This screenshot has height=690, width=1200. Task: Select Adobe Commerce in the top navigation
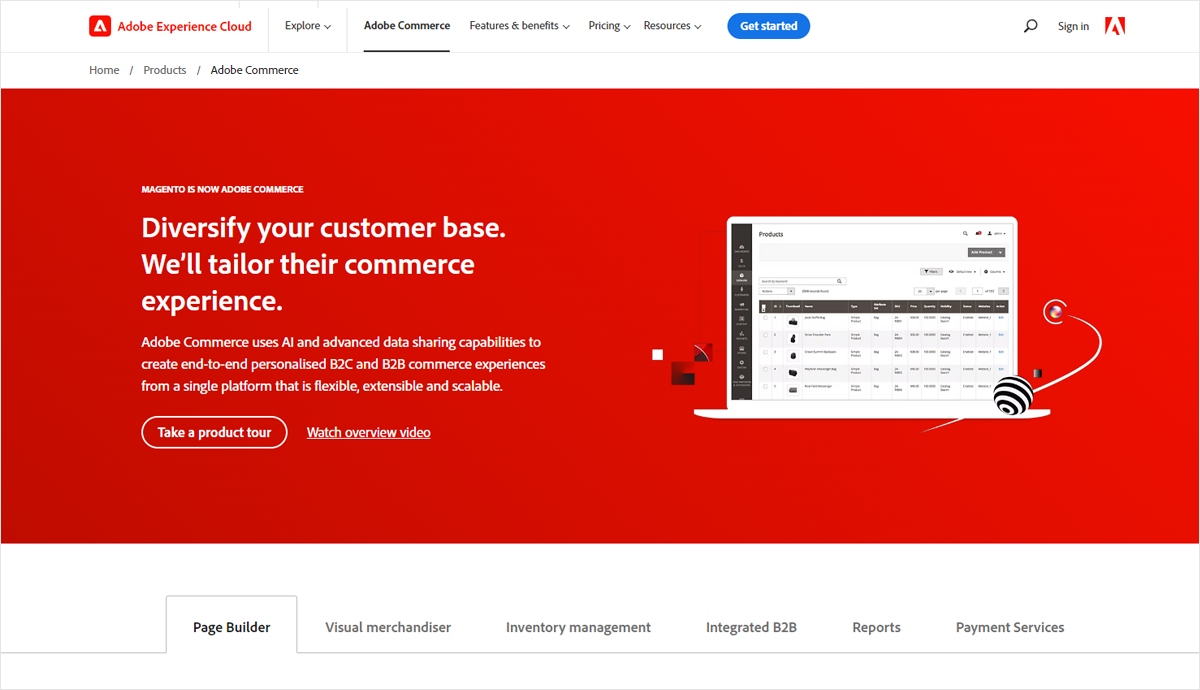407,26
